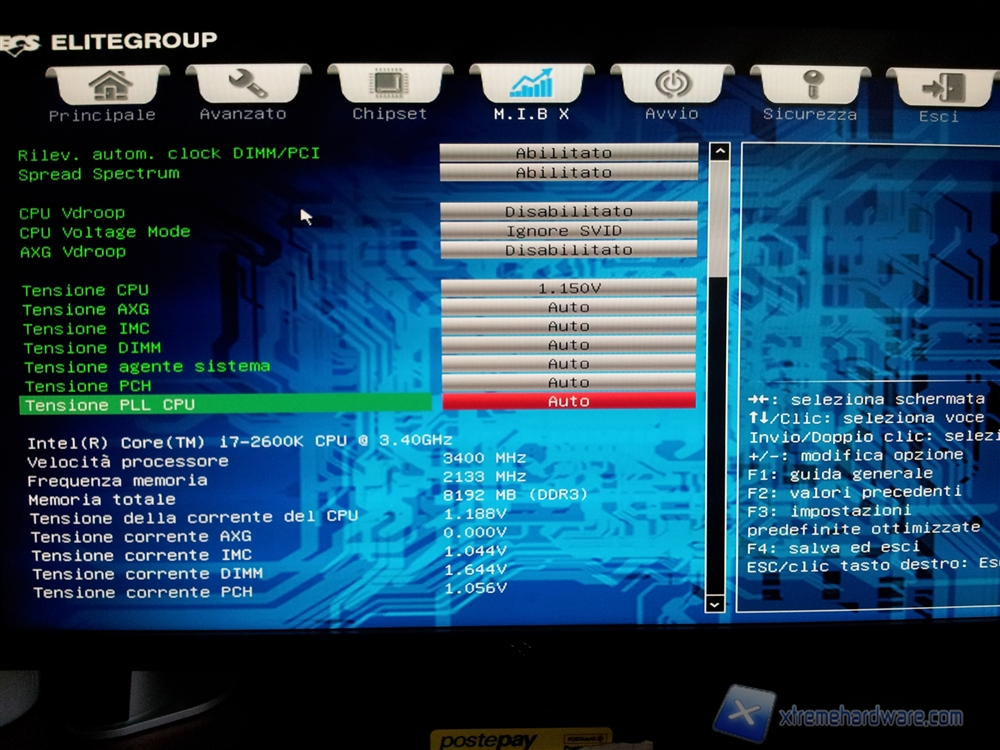This screenshot has height=750, width=1000.
Task: Click the M.I.B X chart icon
Action: 530,84
